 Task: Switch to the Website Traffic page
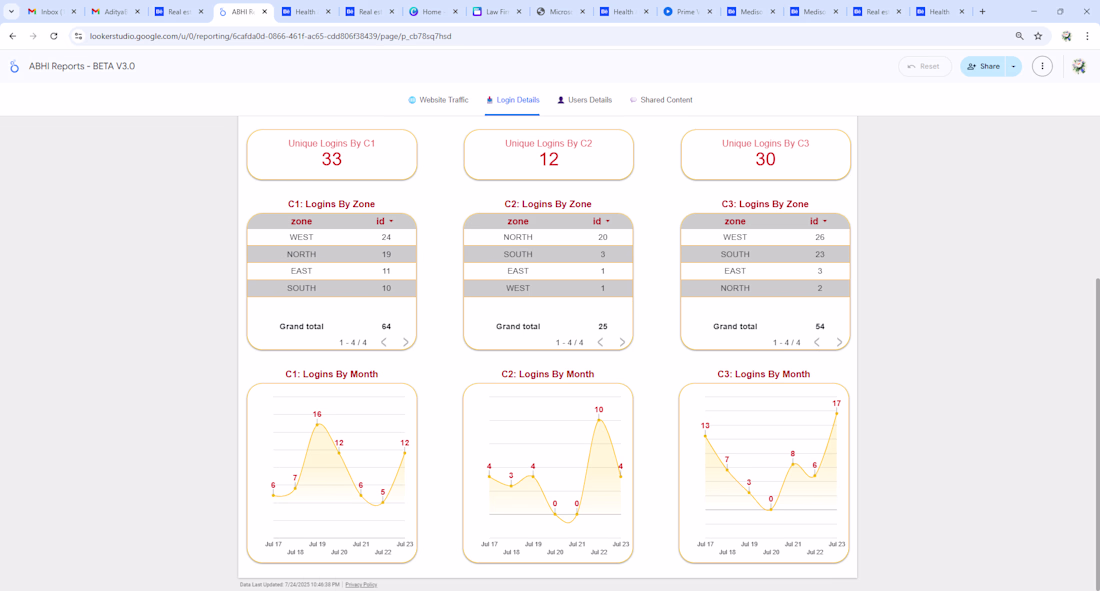point(438,100)
